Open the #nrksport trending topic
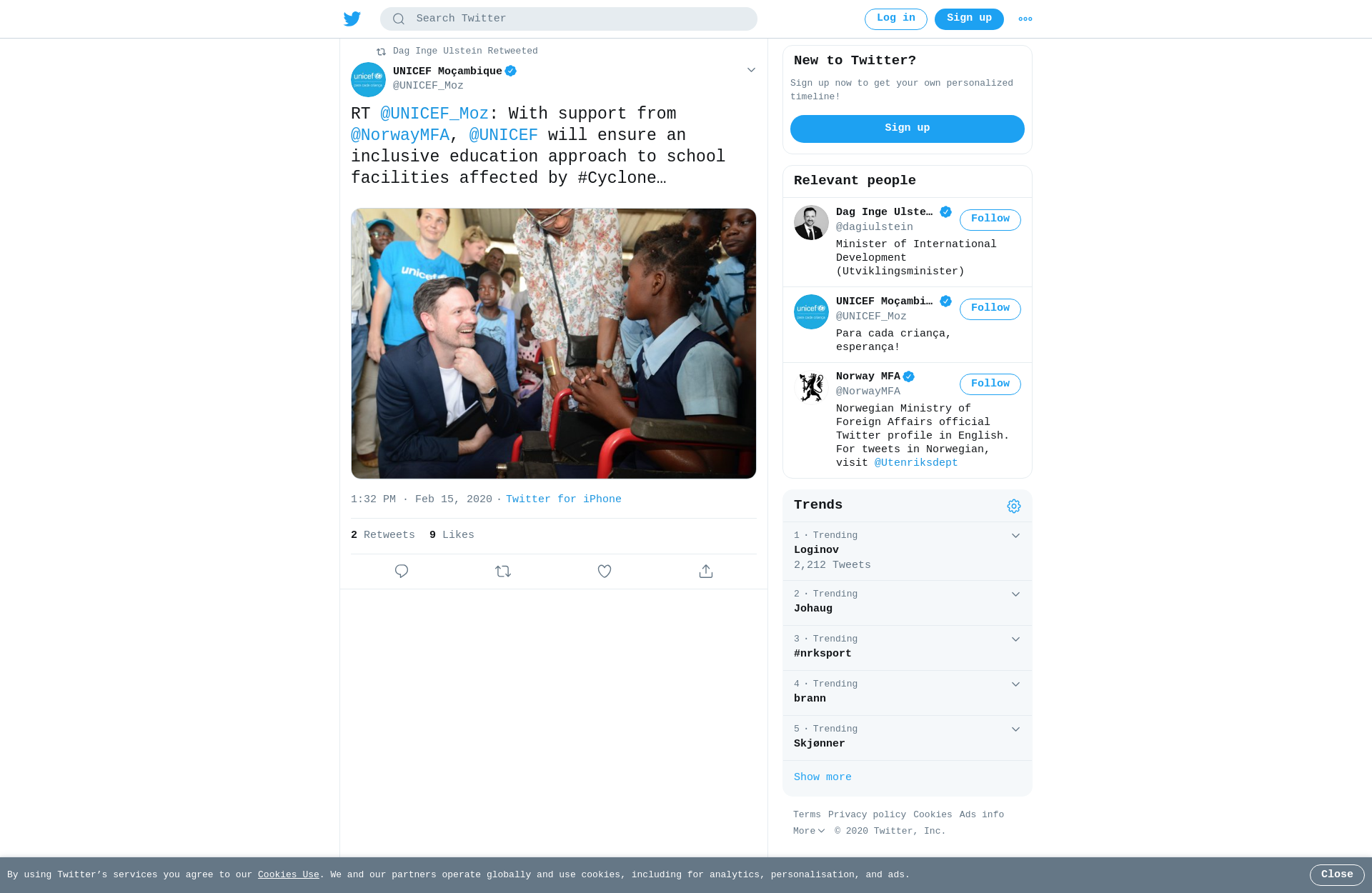1372x893 pixels. tap(822, 654)
